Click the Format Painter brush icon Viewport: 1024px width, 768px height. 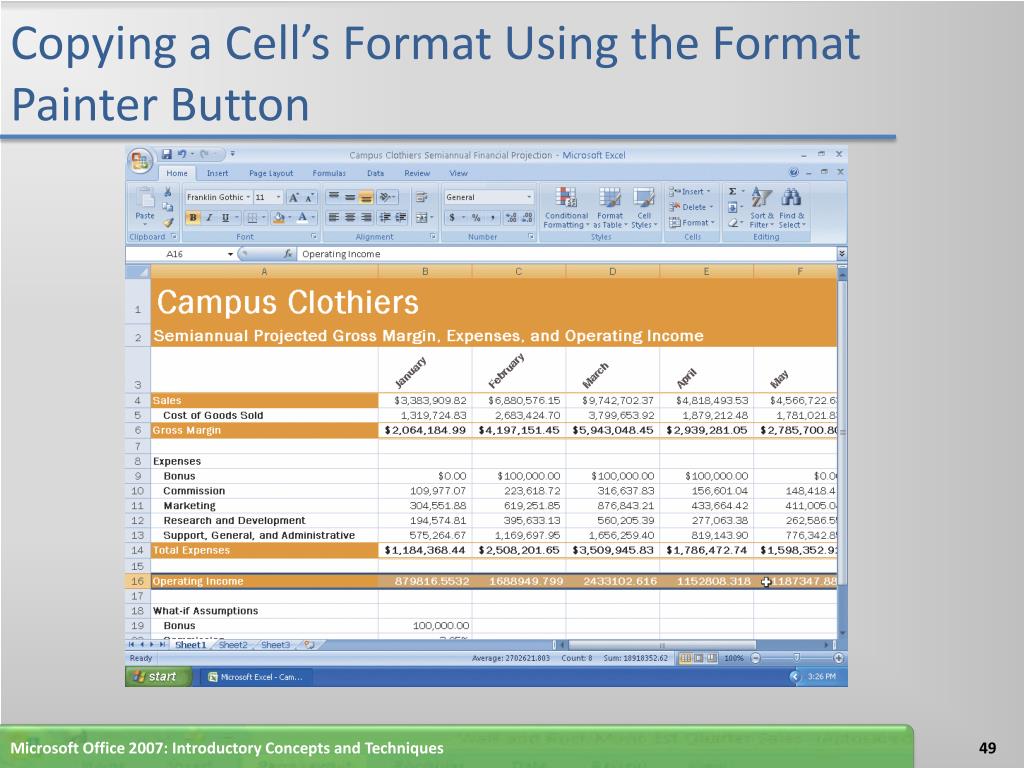point(168,223)
